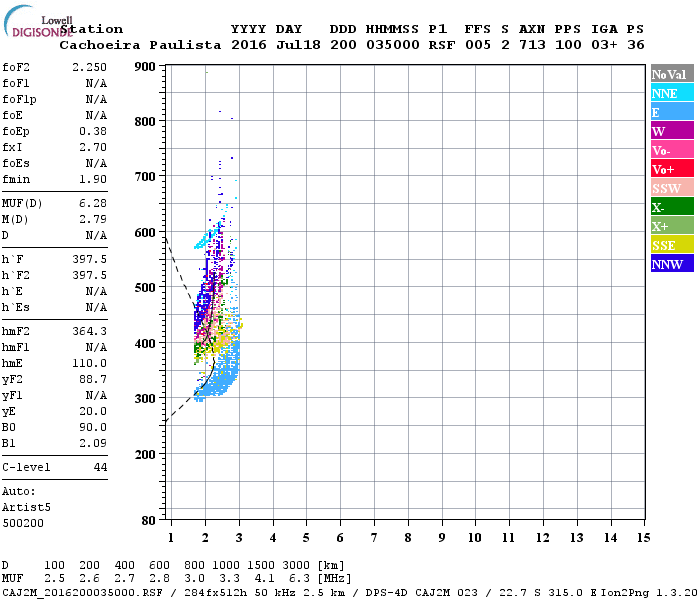Click the h`F value 397.5

(89, 259)
